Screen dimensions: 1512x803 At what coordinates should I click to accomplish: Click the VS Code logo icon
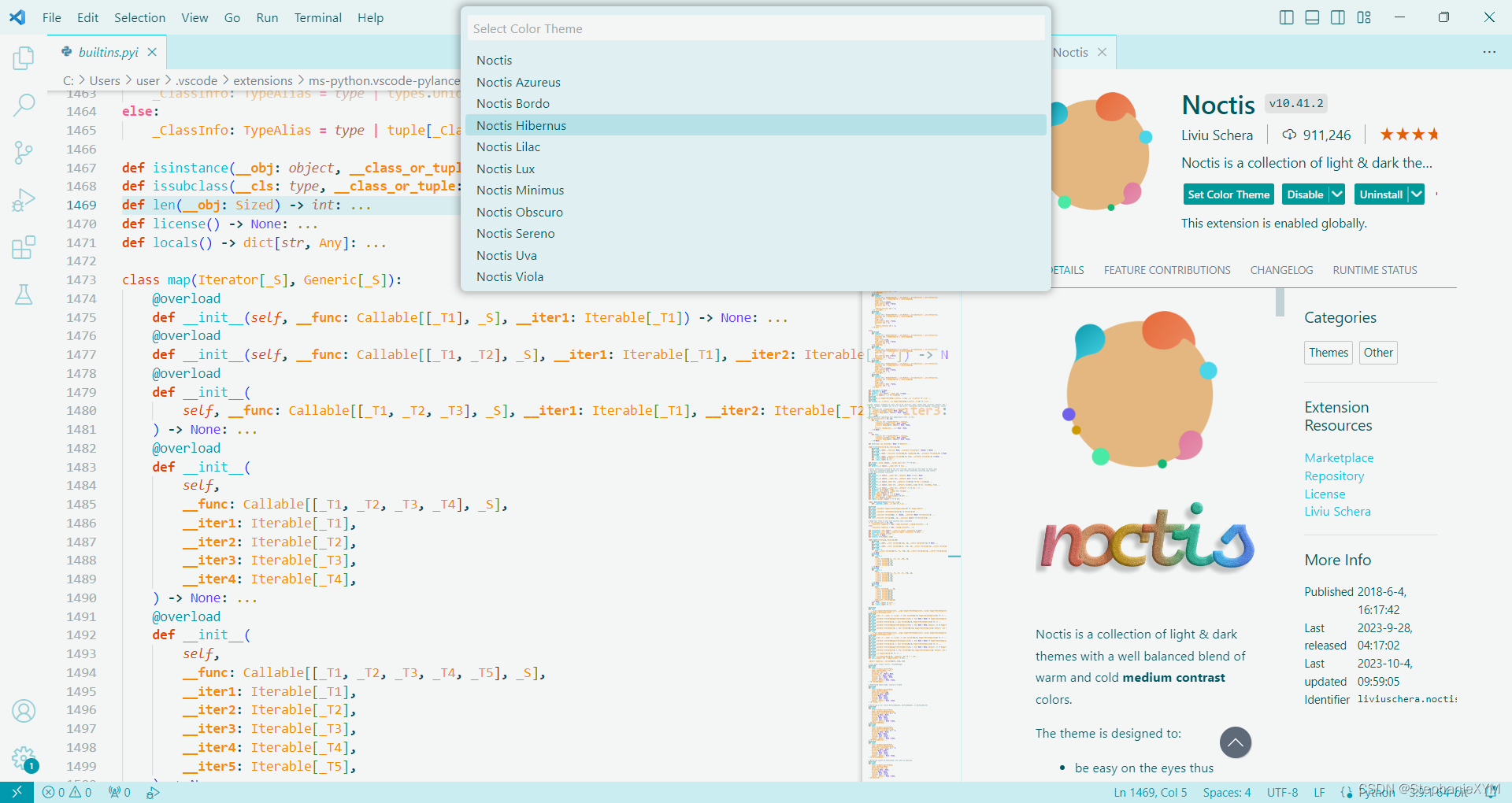tap(17, 17)
